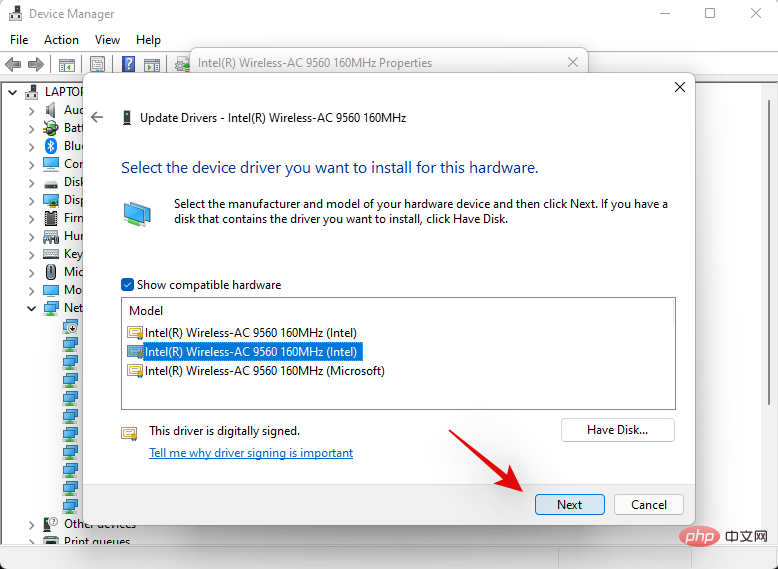This screenshot has height=569, width=778.
Task: Click the Other devices icon in device tree
Action: pos(51,524)
